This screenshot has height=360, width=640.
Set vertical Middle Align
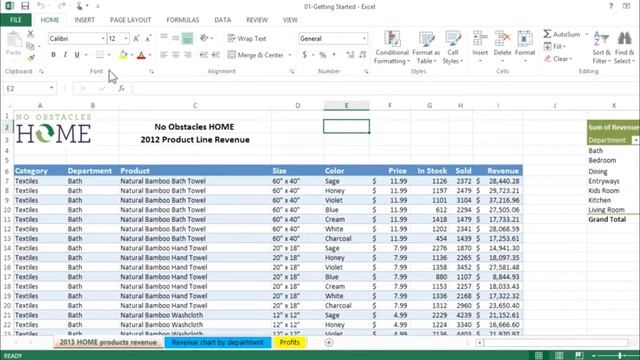[x=176, y=38]
